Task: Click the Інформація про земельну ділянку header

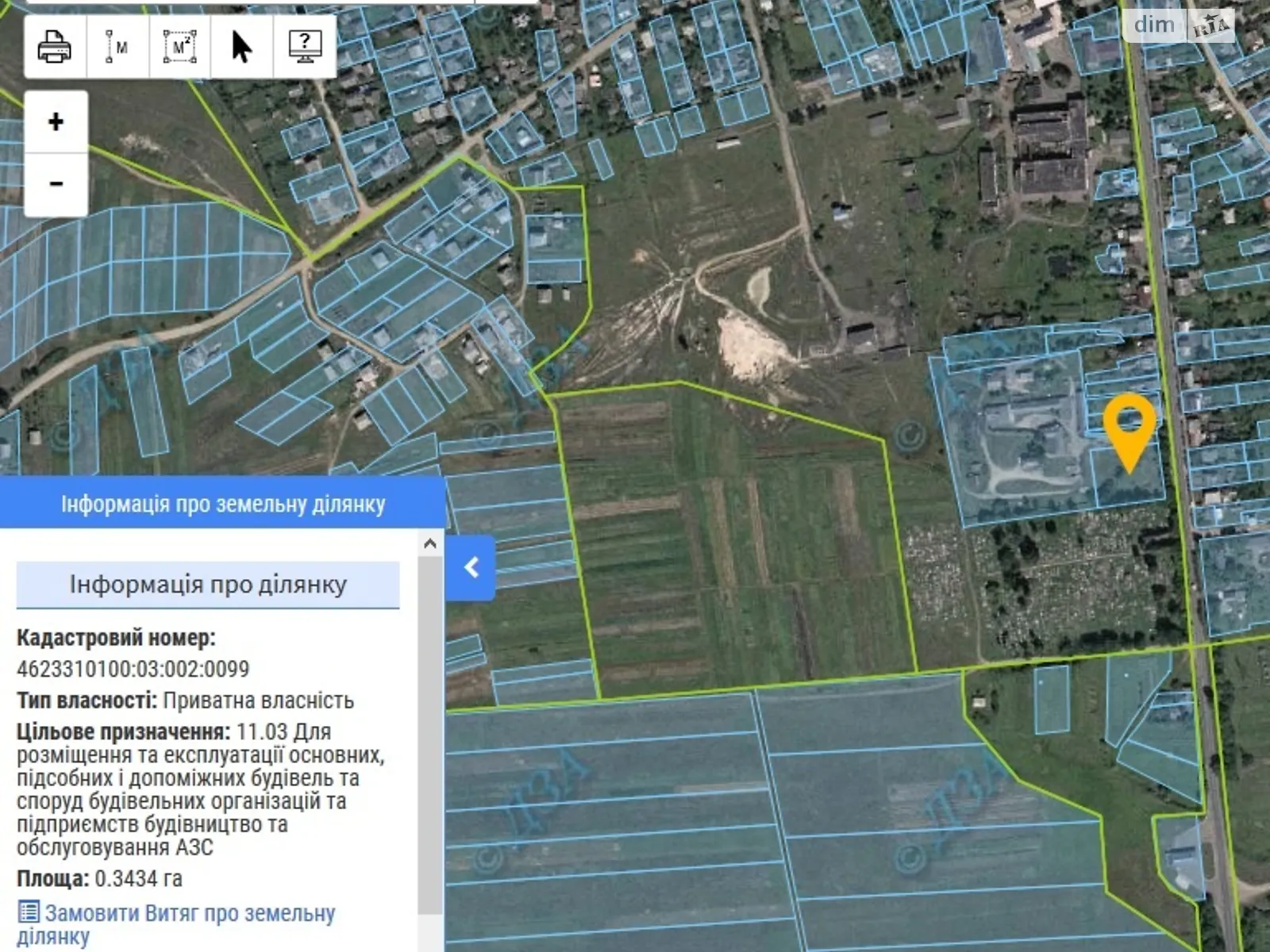Action: coord(222,504)
